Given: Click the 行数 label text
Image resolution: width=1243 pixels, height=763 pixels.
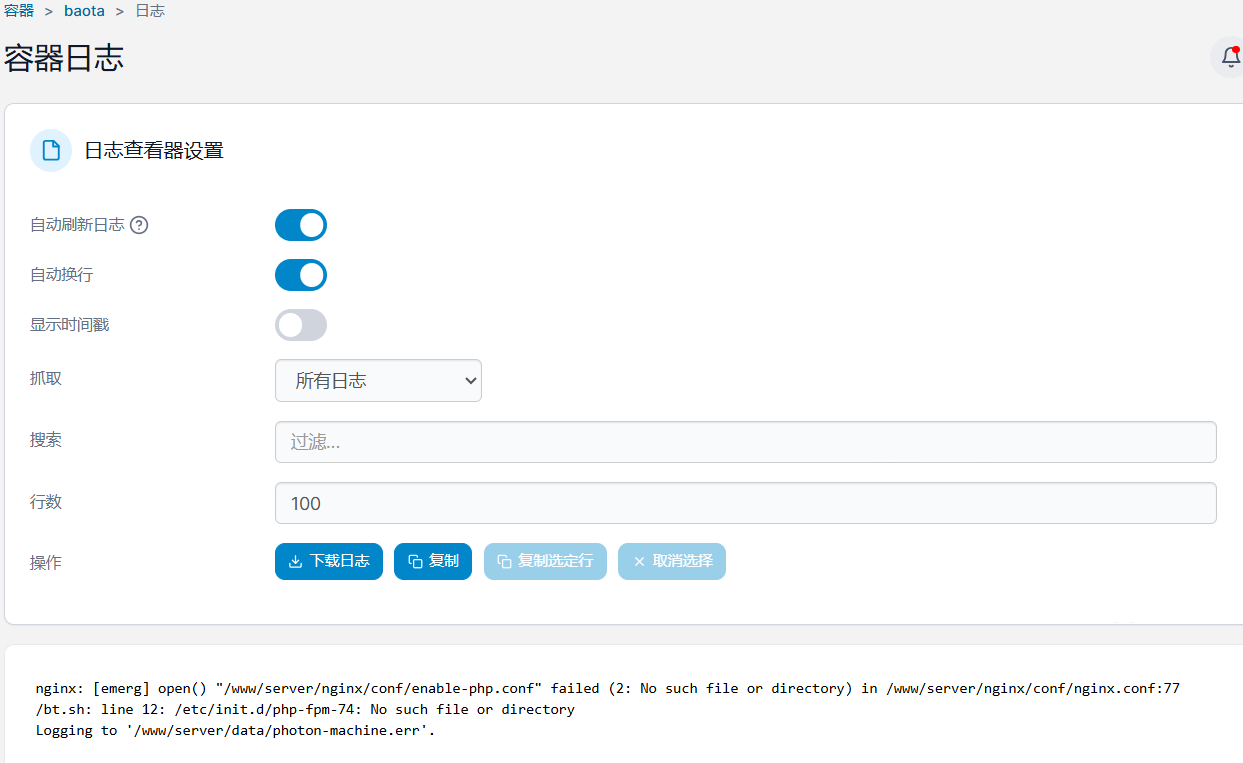Looking at the screenshot, I should coord(46,502).
